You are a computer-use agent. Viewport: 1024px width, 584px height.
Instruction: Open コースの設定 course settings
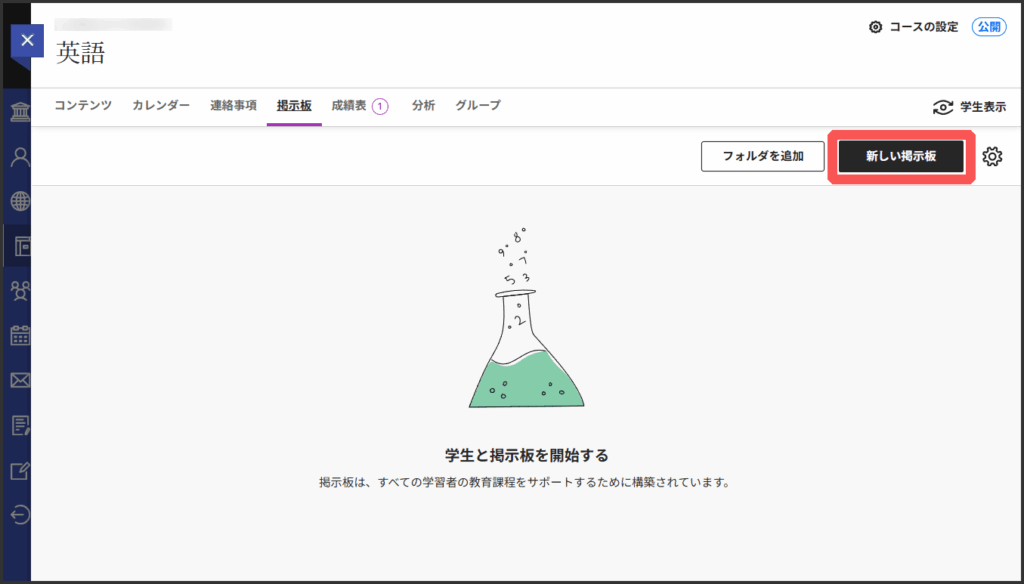tap(913, 27)
